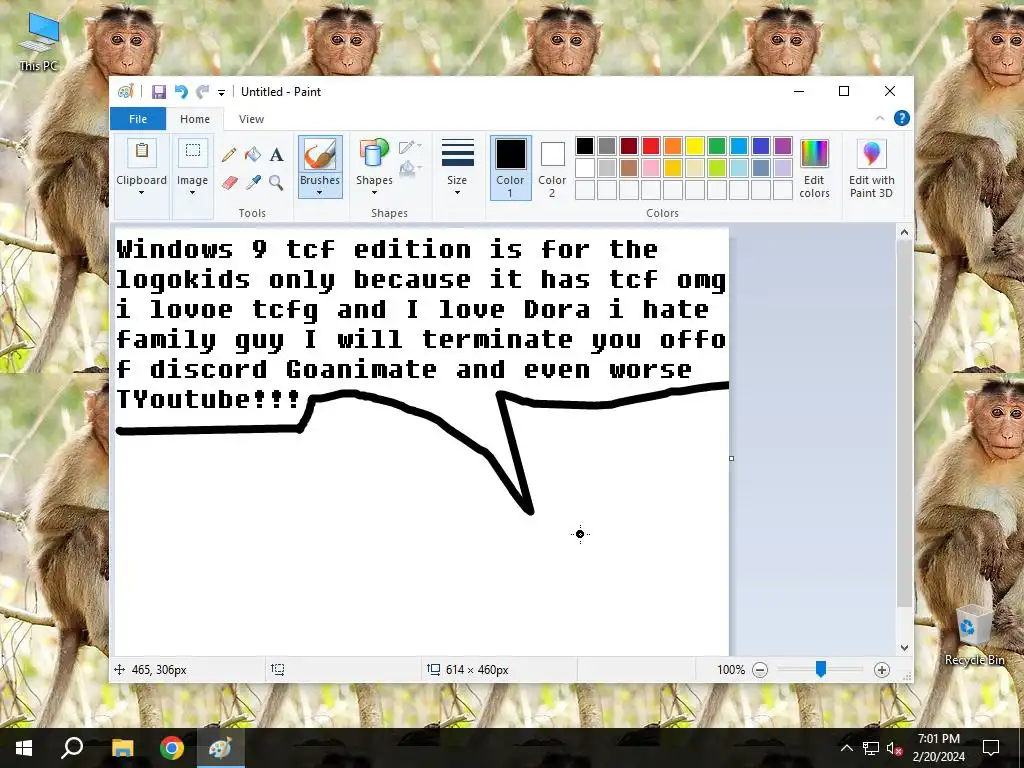Viewport: 1024px width, 768px height.
Task: Expand the Shapes dropdown arrow
Action: pos(374,193)
